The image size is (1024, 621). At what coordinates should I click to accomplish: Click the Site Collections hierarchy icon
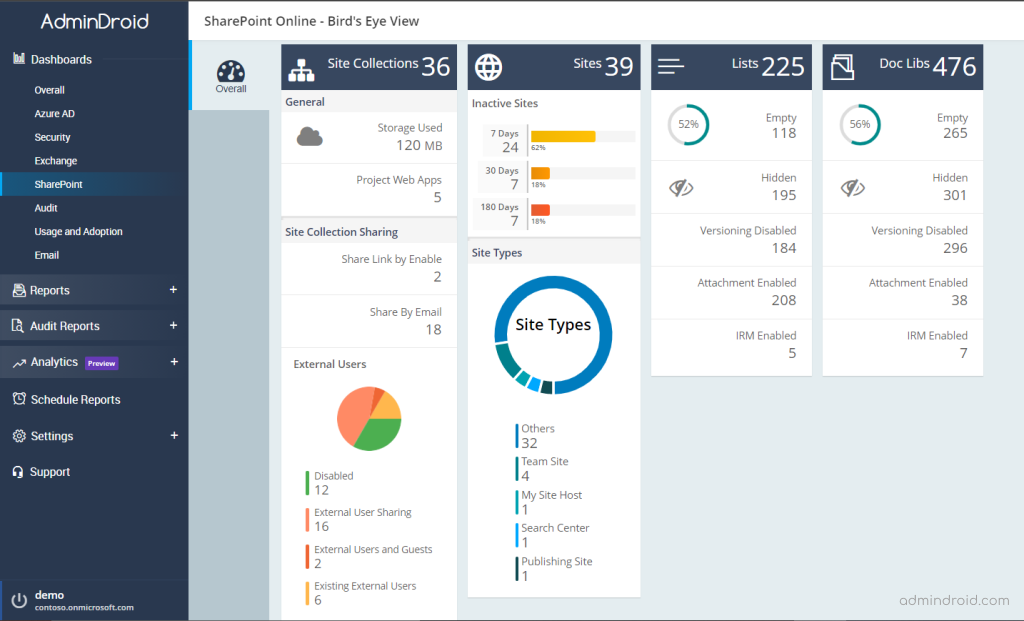point(301,71)
